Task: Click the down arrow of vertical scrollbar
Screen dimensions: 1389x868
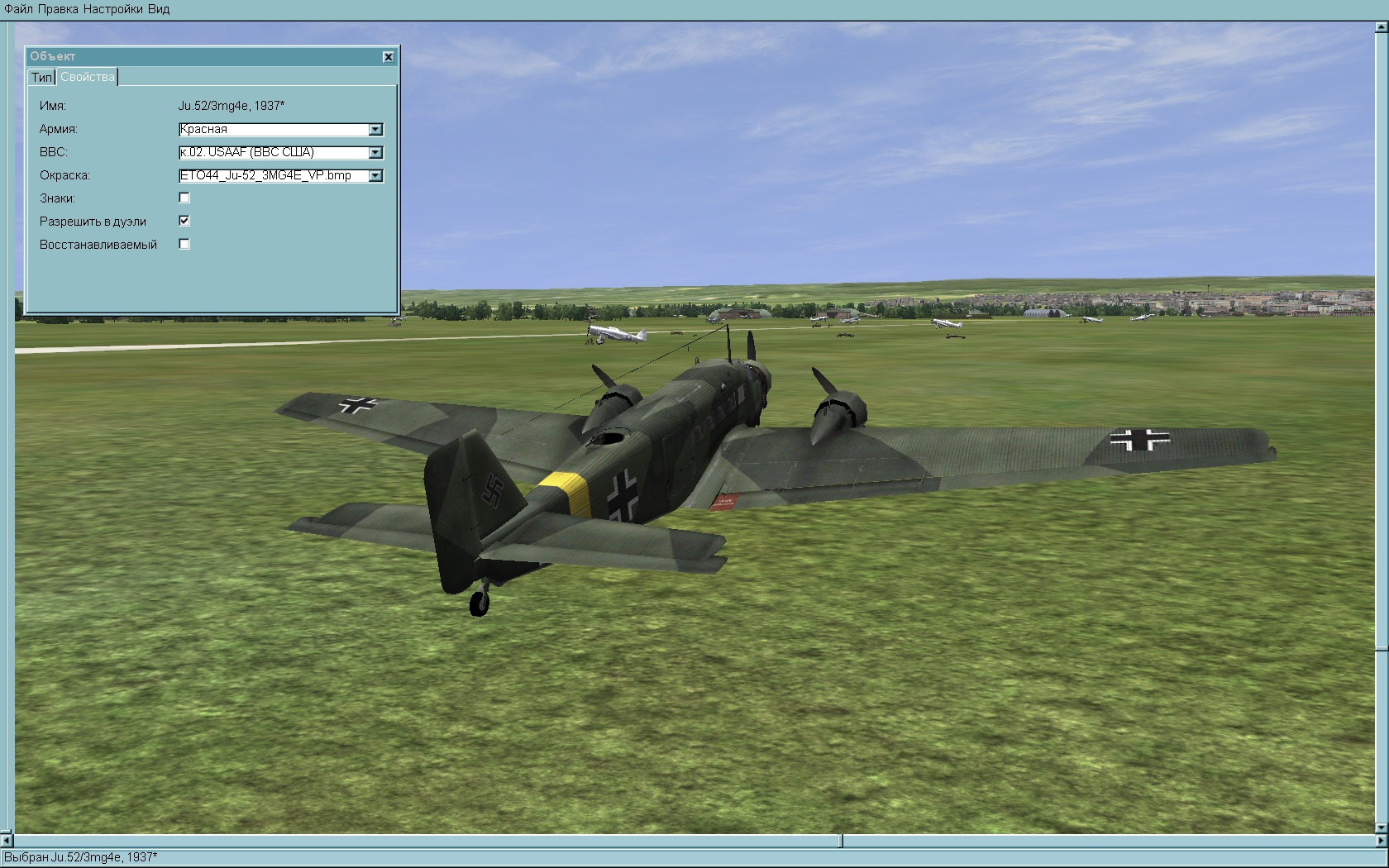Action: [1382, 827]
